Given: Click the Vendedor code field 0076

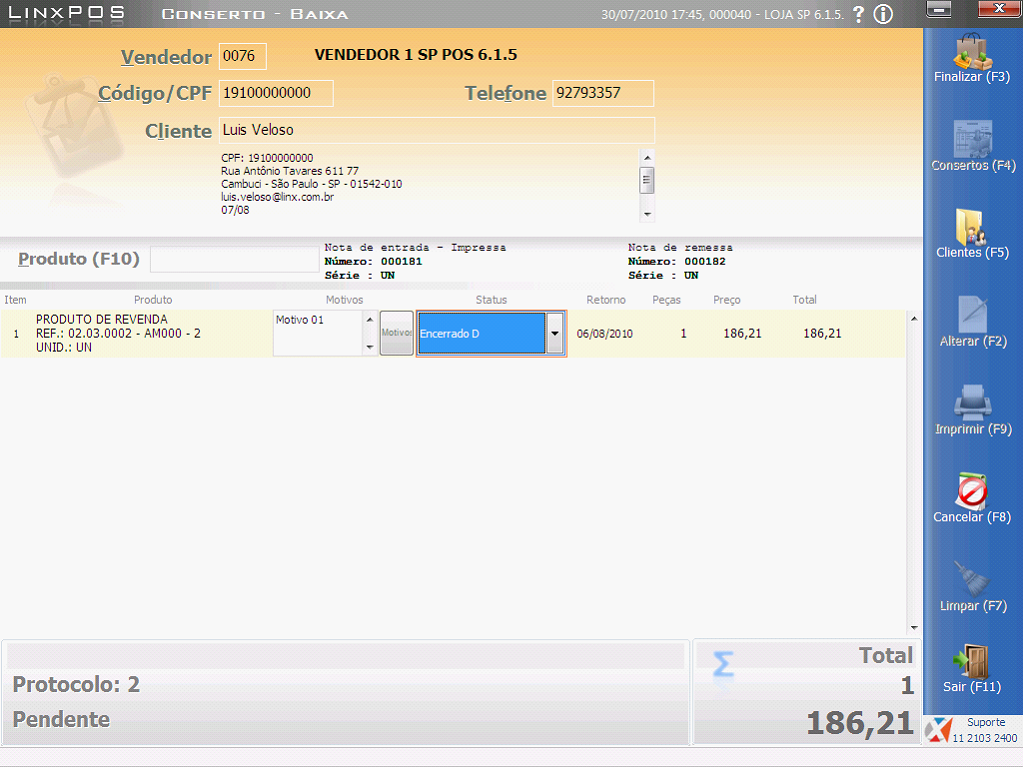Looking at the screenshot, I should (242, 56).
